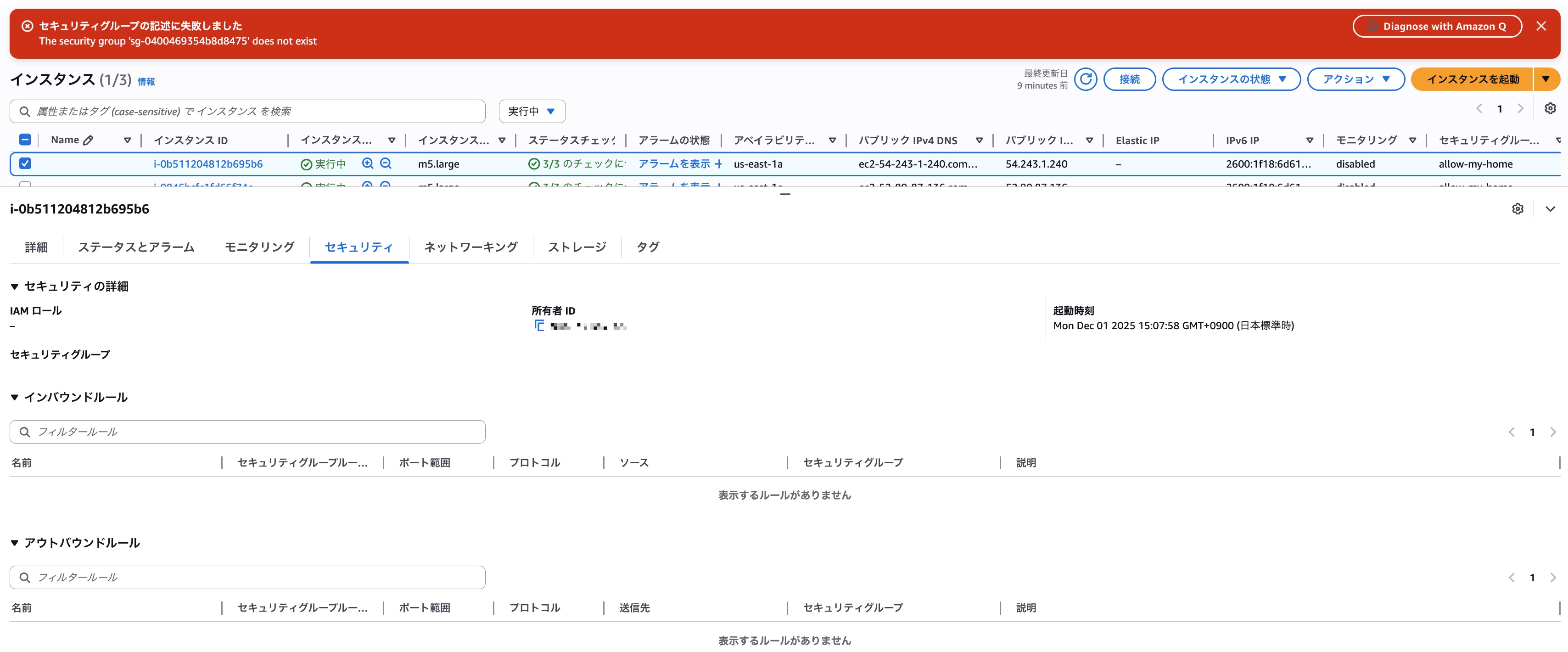Click the zoom-in magnifier beside 実行中 state

368,164
